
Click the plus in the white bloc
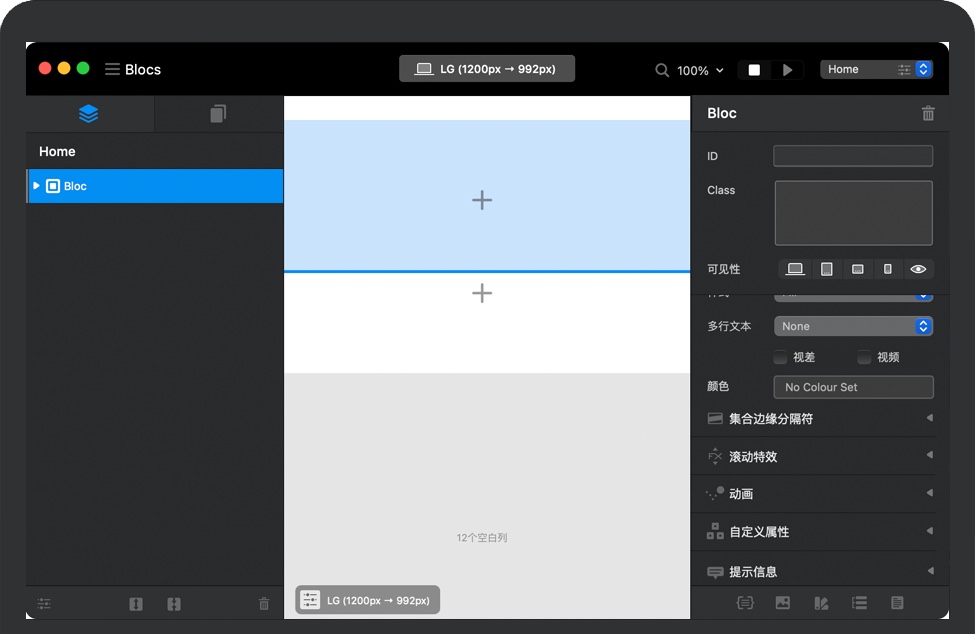tap(482, 293)
